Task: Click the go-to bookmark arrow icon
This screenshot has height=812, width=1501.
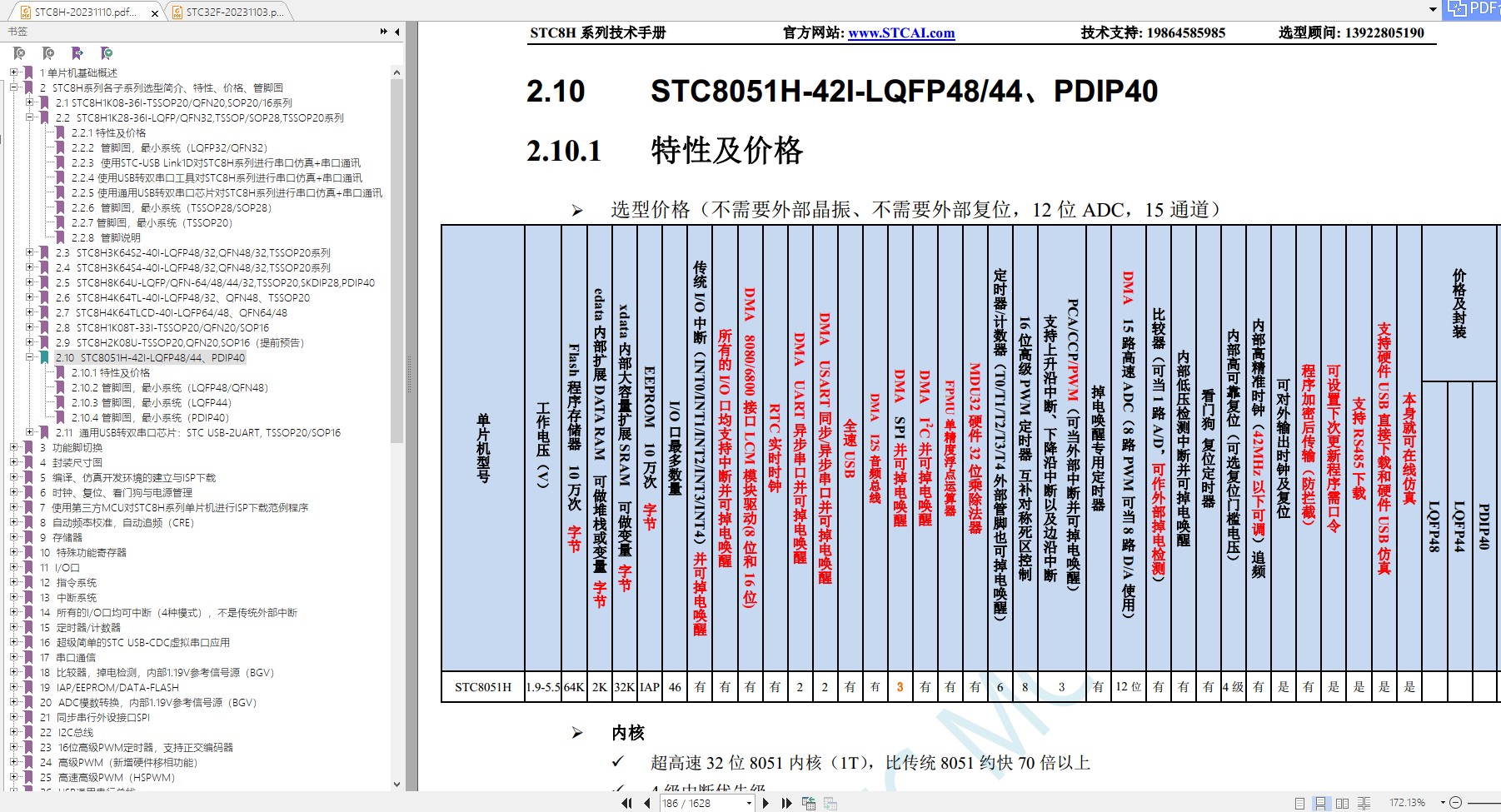Action: [x=77, y=53]
